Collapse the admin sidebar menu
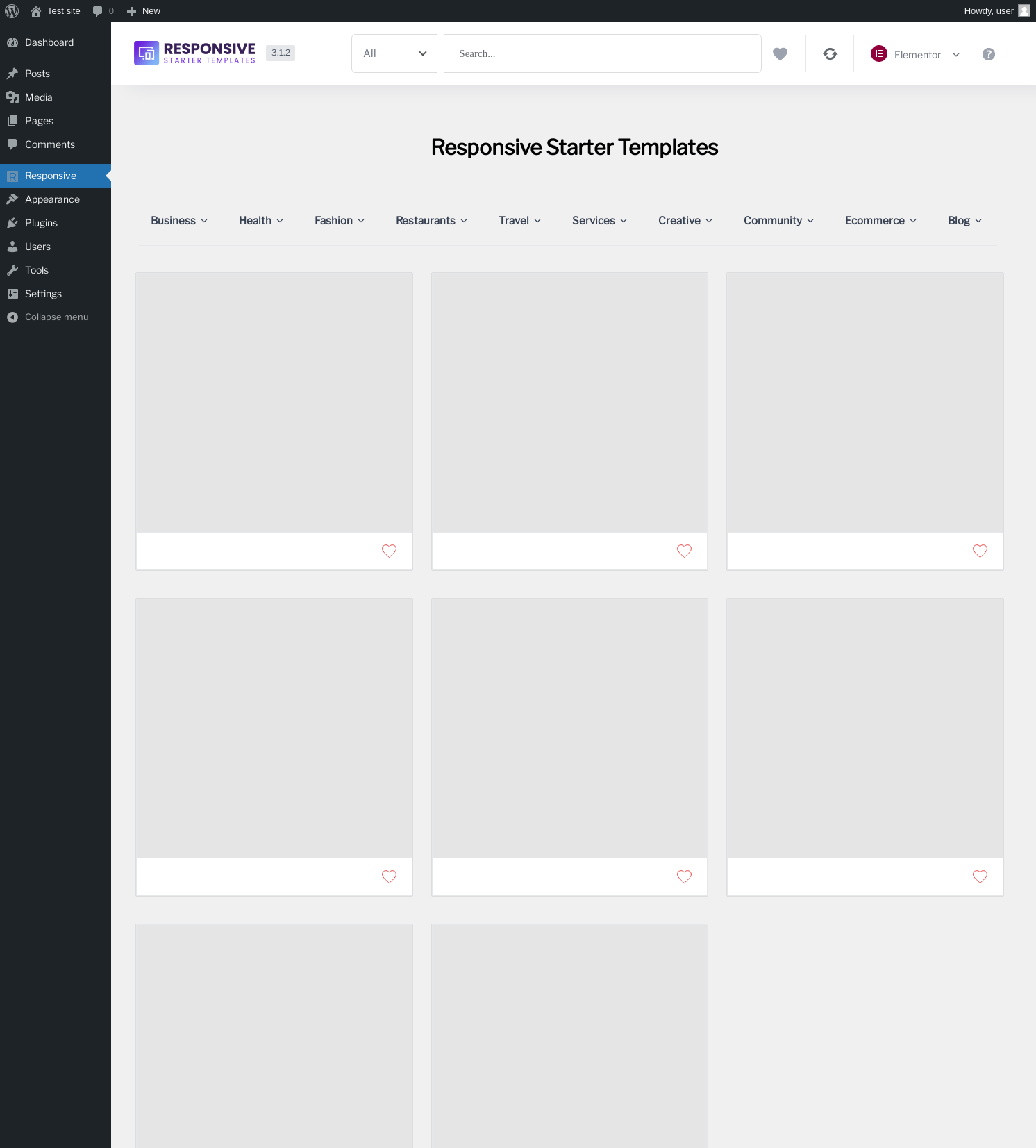The width and height of the screenshot is (1036, 1148). click(56, 317)
